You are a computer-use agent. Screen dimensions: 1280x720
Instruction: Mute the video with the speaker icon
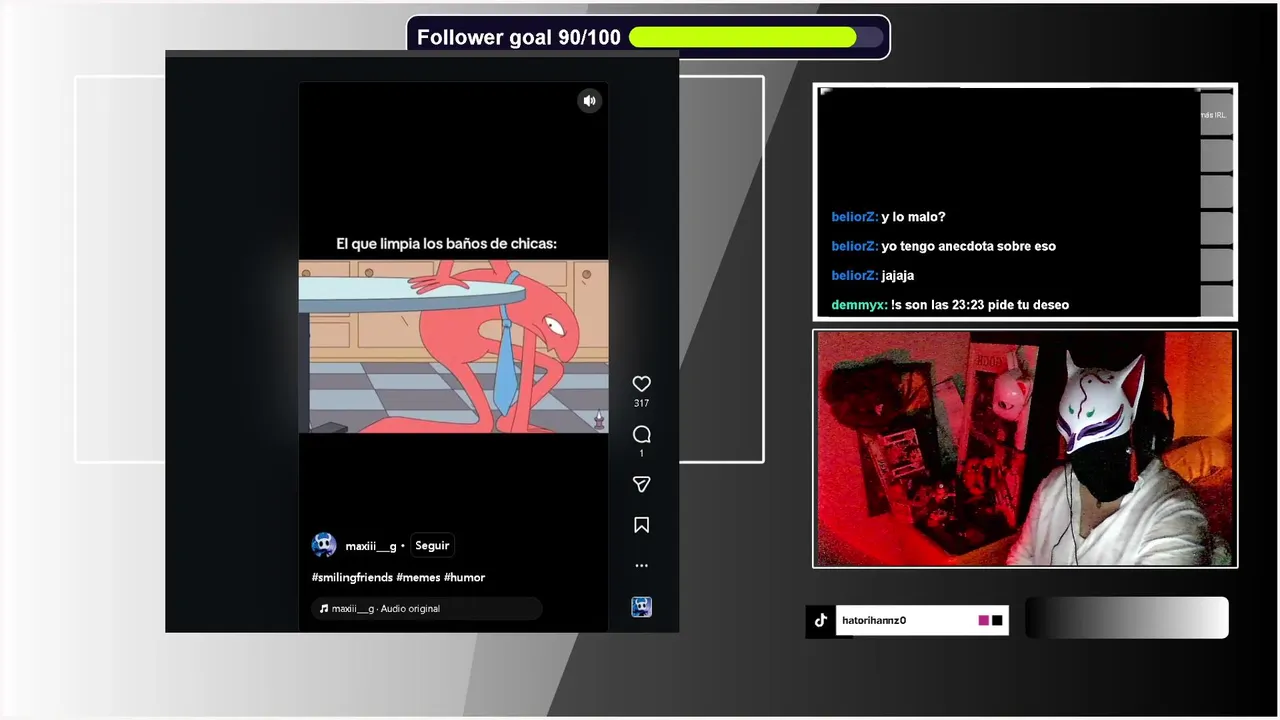589,100
